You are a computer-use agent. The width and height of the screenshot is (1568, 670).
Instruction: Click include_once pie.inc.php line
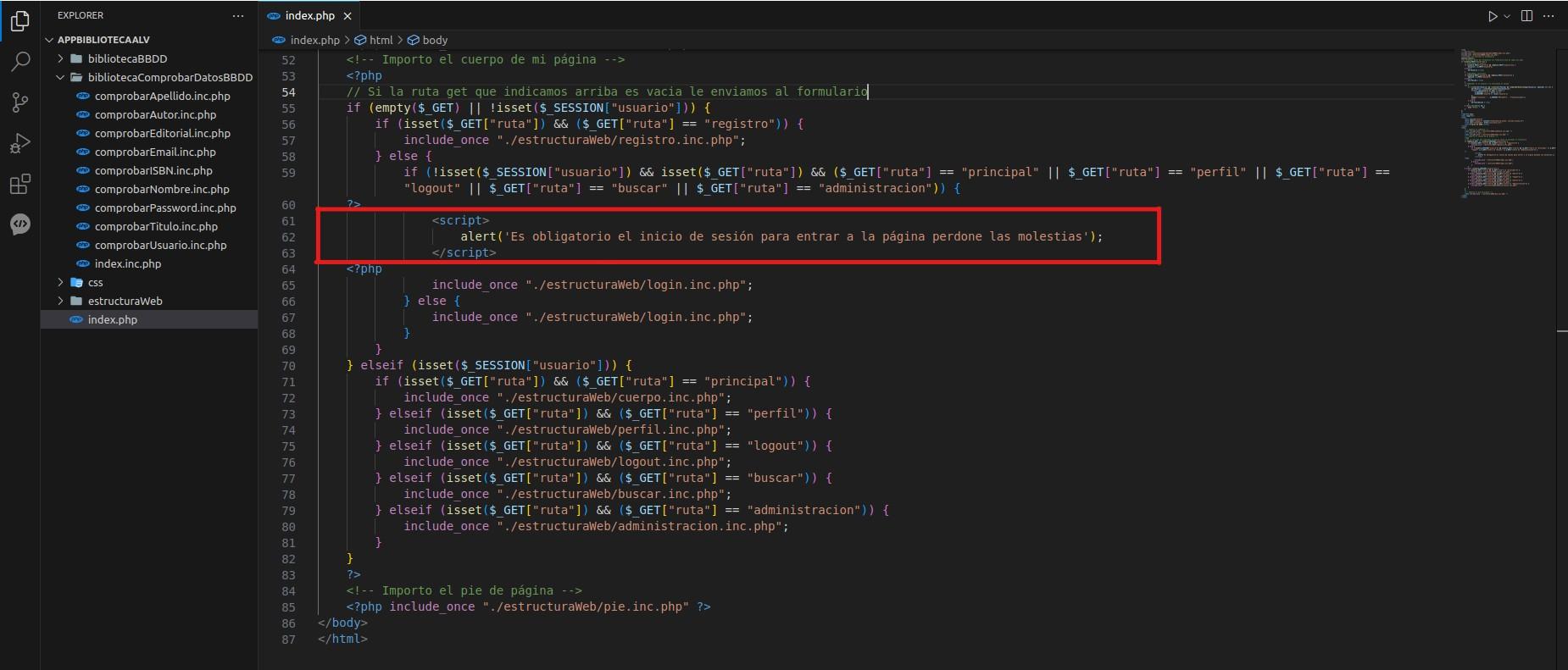(528, 606)
